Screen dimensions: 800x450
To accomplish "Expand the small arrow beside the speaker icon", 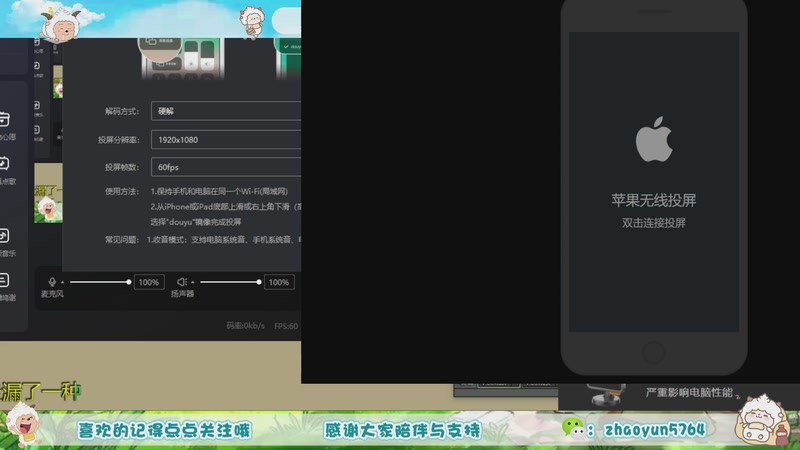I will pyautogui.click(x=193, y=282).
